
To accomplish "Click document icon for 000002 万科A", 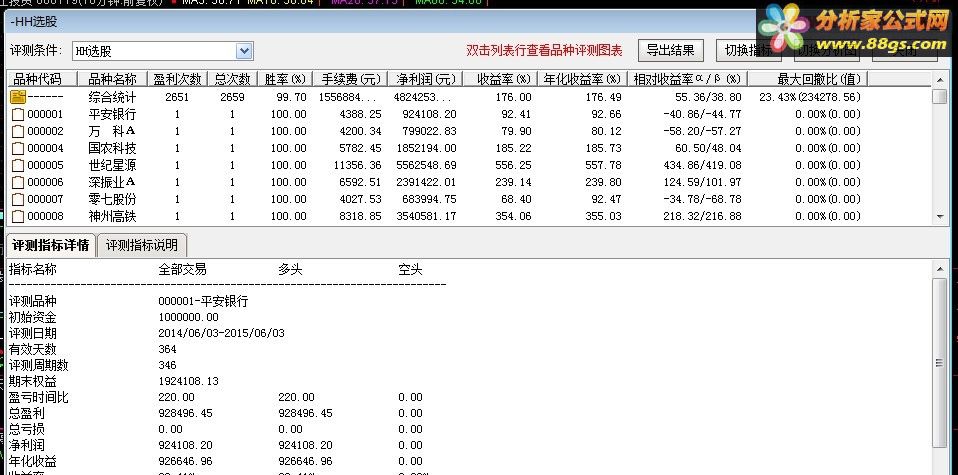I will [x=18, y=131].
